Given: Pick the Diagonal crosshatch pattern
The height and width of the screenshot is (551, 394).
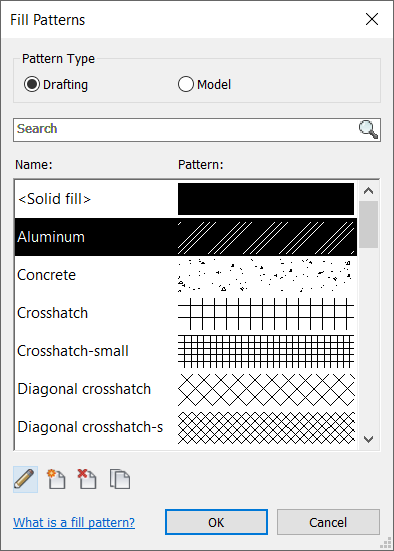Looking at the screenshot, I should click(x=186, y=389).
